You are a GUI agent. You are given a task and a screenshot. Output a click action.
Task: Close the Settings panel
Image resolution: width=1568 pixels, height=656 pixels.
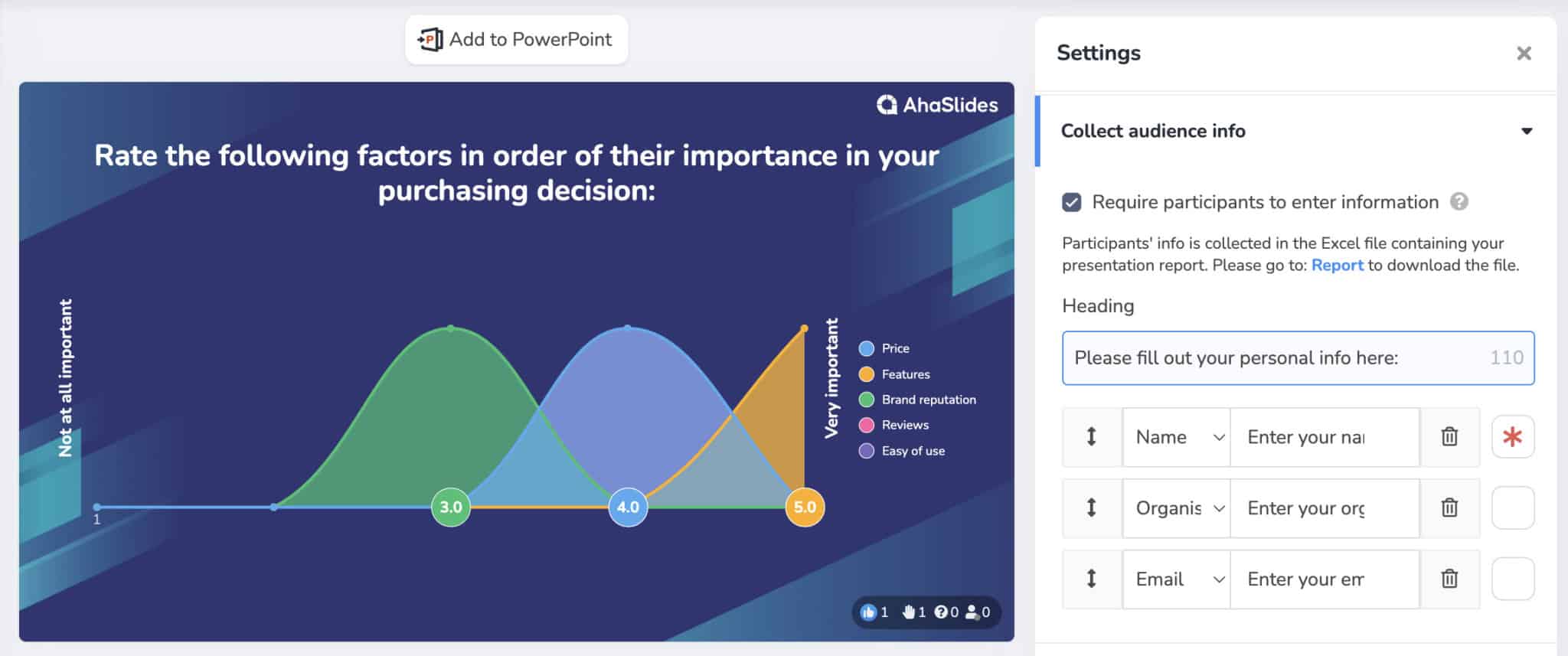(1524, 53)
